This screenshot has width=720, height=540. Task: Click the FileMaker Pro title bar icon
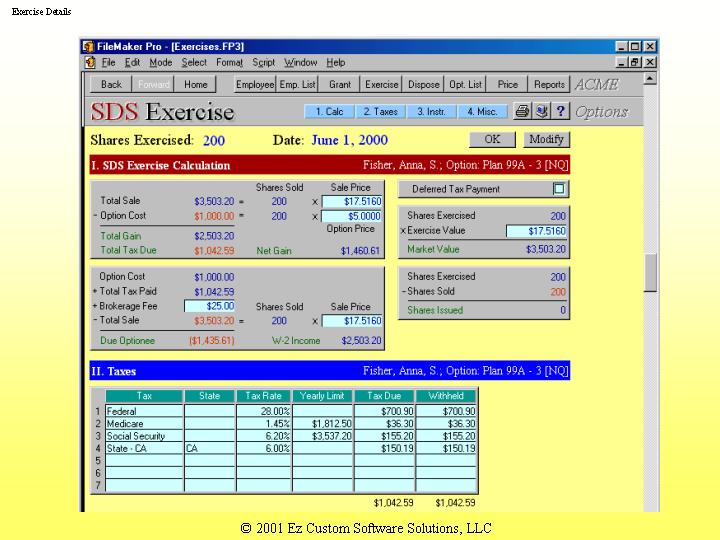pyautogui.click(x=88, y=46)
